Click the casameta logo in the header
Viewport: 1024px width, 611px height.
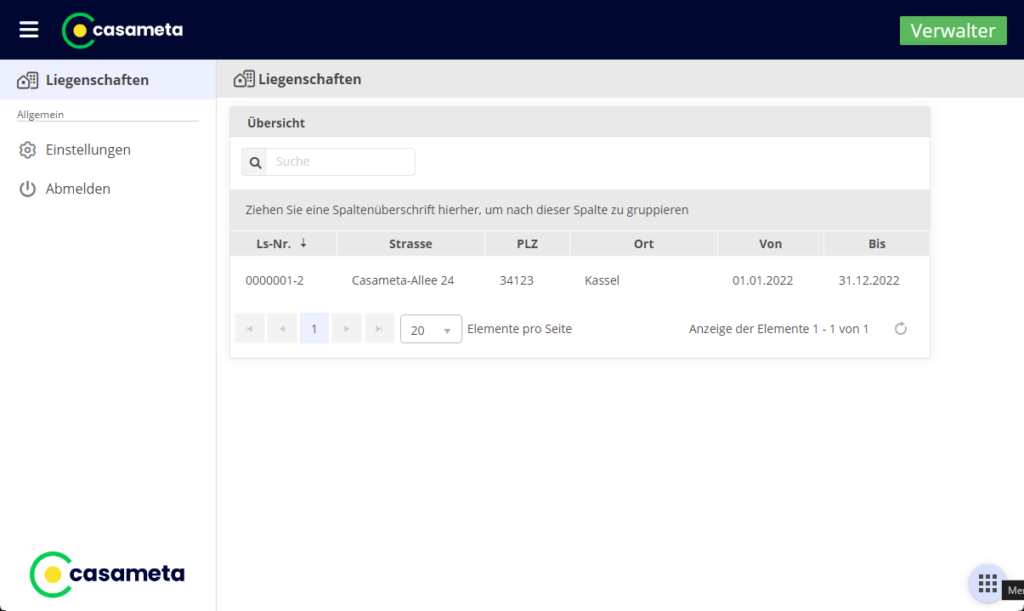[x=123, y=30]
